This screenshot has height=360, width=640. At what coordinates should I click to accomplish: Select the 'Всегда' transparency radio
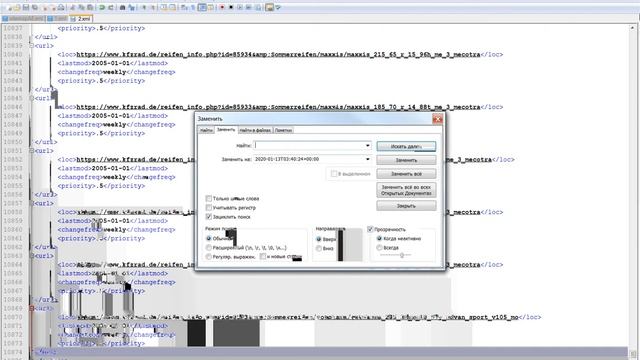click(x=379, y=247)
